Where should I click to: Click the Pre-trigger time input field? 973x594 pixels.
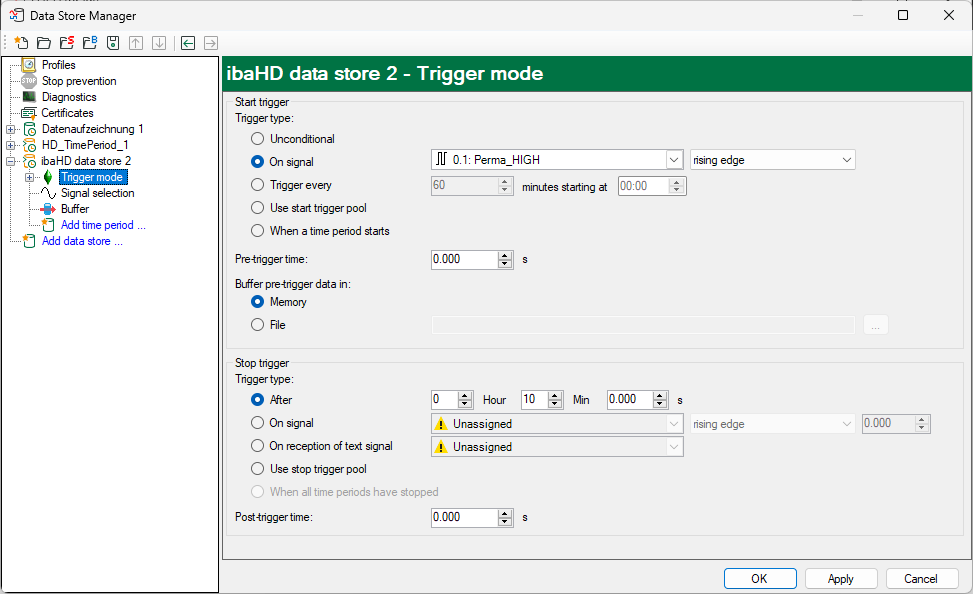[x=465, y=259]
